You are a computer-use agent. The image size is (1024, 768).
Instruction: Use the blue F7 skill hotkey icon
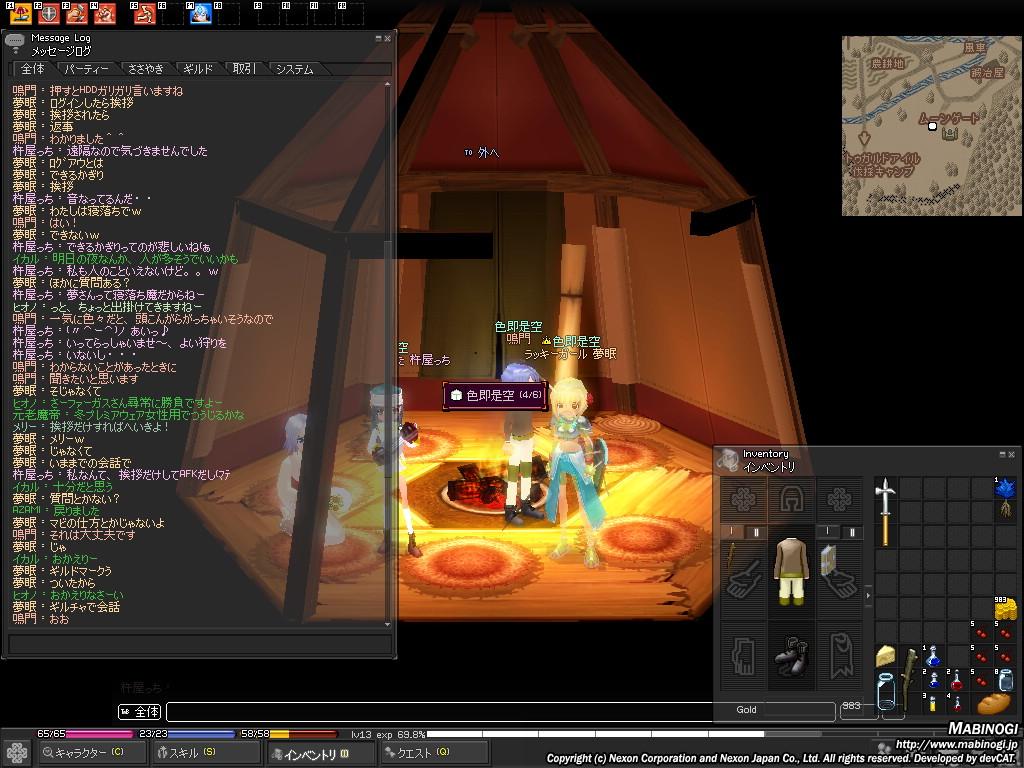click(201, 14)
